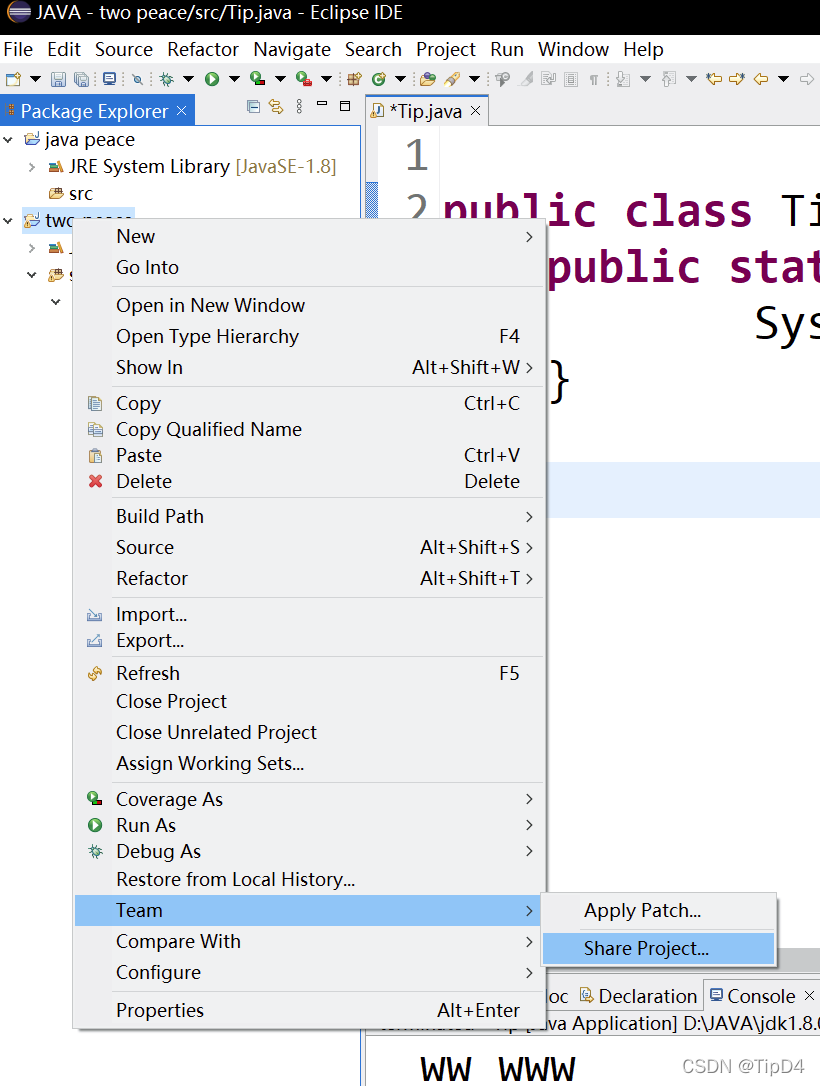The width and height of the screenshot is (820, 1086).
Task: Open Copy Qualified Name in context menu
Action: click(308, 429)
